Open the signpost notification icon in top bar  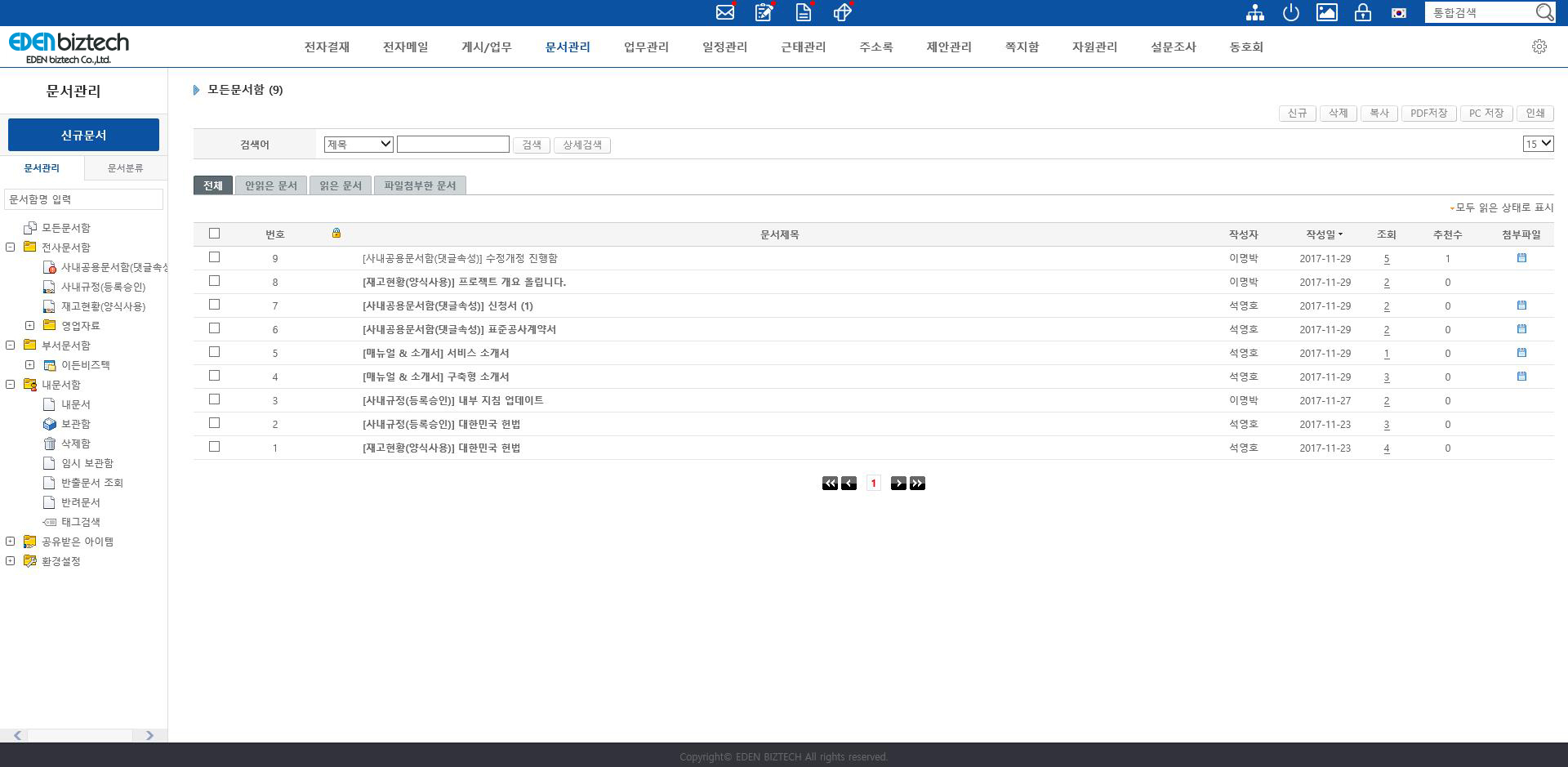click(842, 12)
